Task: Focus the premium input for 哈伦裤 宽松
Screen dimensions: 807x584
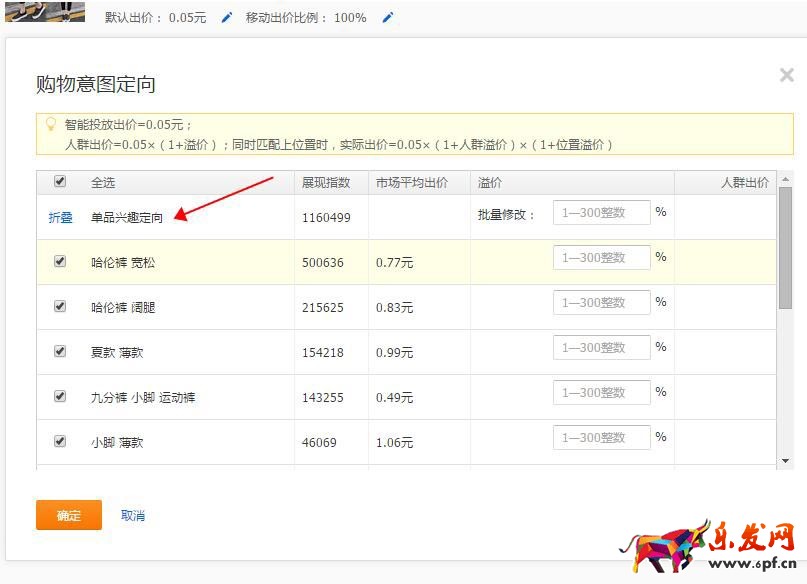Action: (601, 258)
